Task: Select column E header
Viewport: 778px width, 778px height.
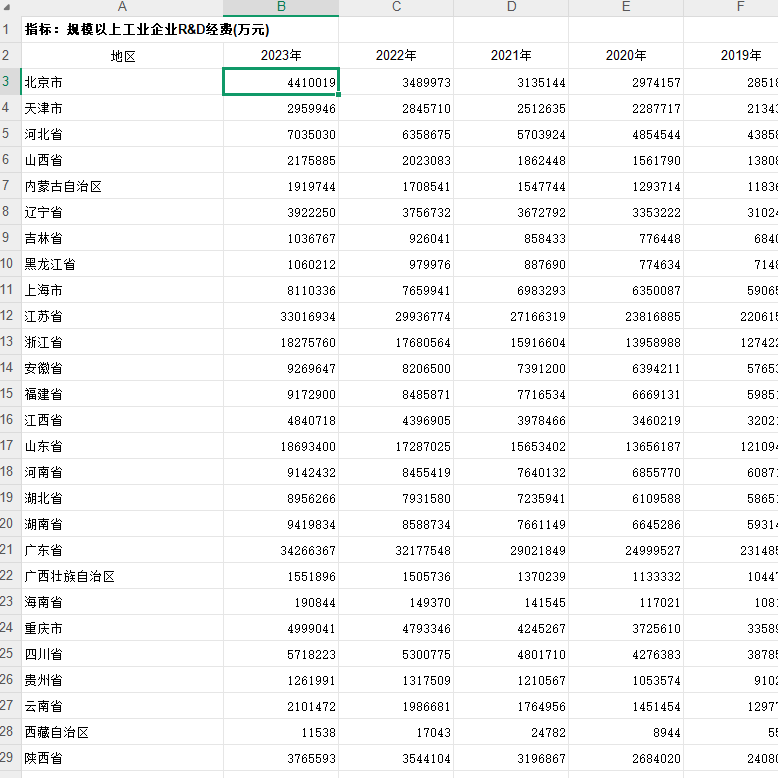Action: (x=626, y=7)
